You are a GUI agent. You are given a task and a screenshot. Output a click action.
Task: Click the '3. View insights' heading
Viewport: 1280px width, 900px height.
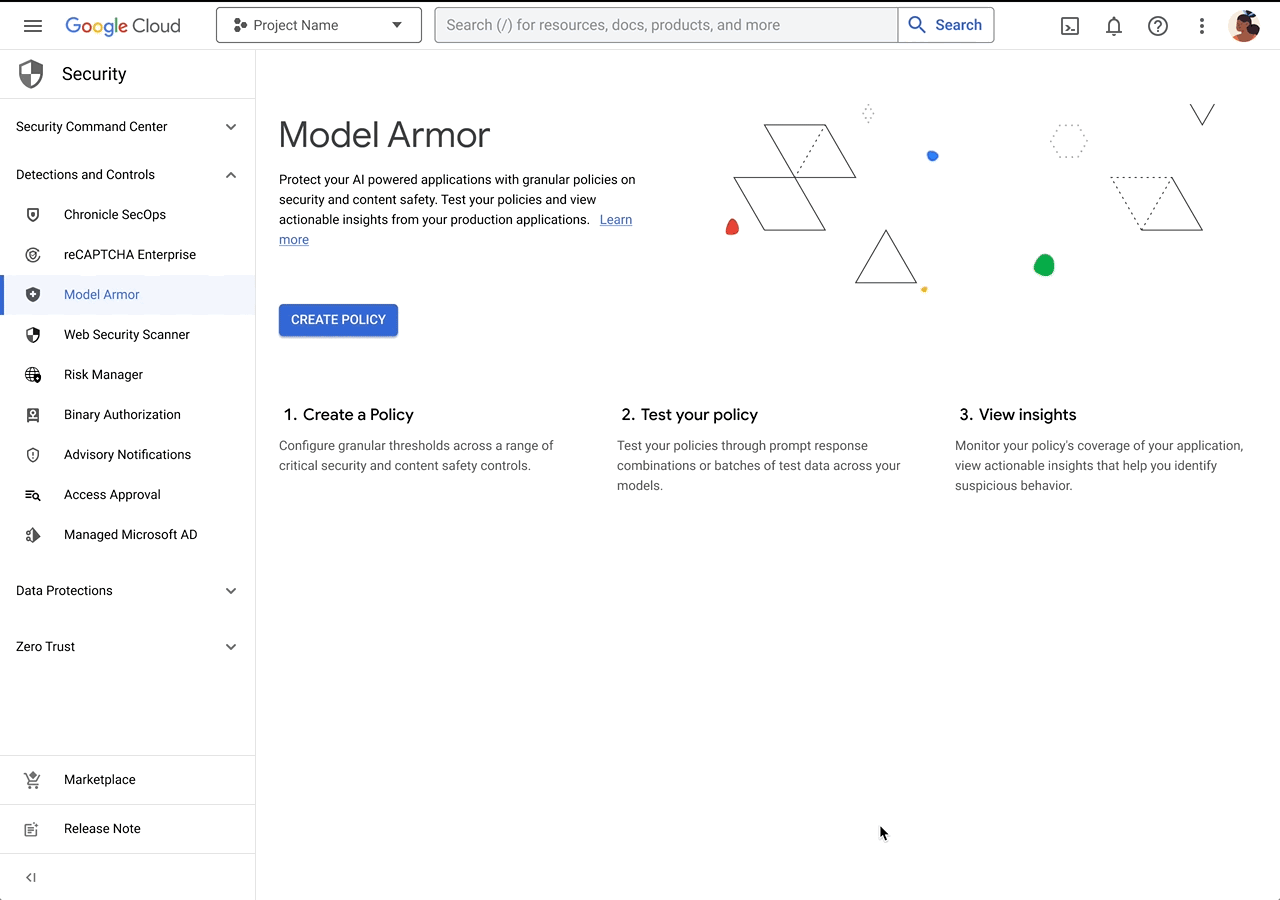pos(1018,415)
